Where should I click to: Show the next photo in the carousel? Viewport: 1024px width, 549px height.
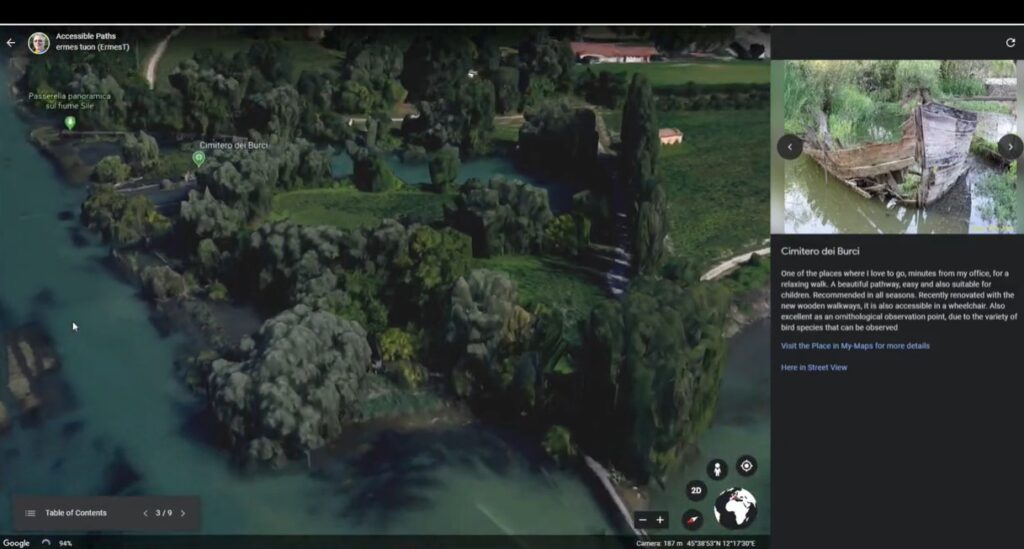click(1010, 147)
